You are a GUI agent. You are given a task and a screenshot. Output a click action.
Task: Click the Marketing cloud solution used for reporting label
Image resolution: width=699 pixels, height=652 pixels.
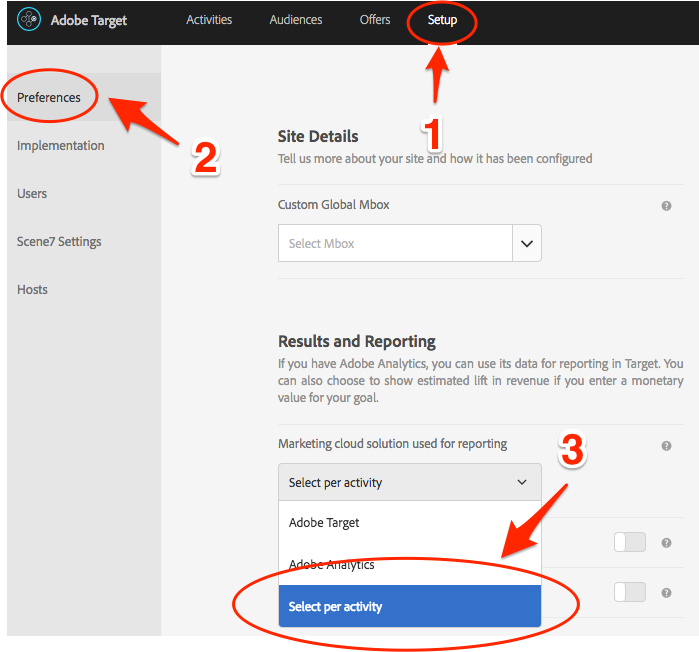(392, 444)
